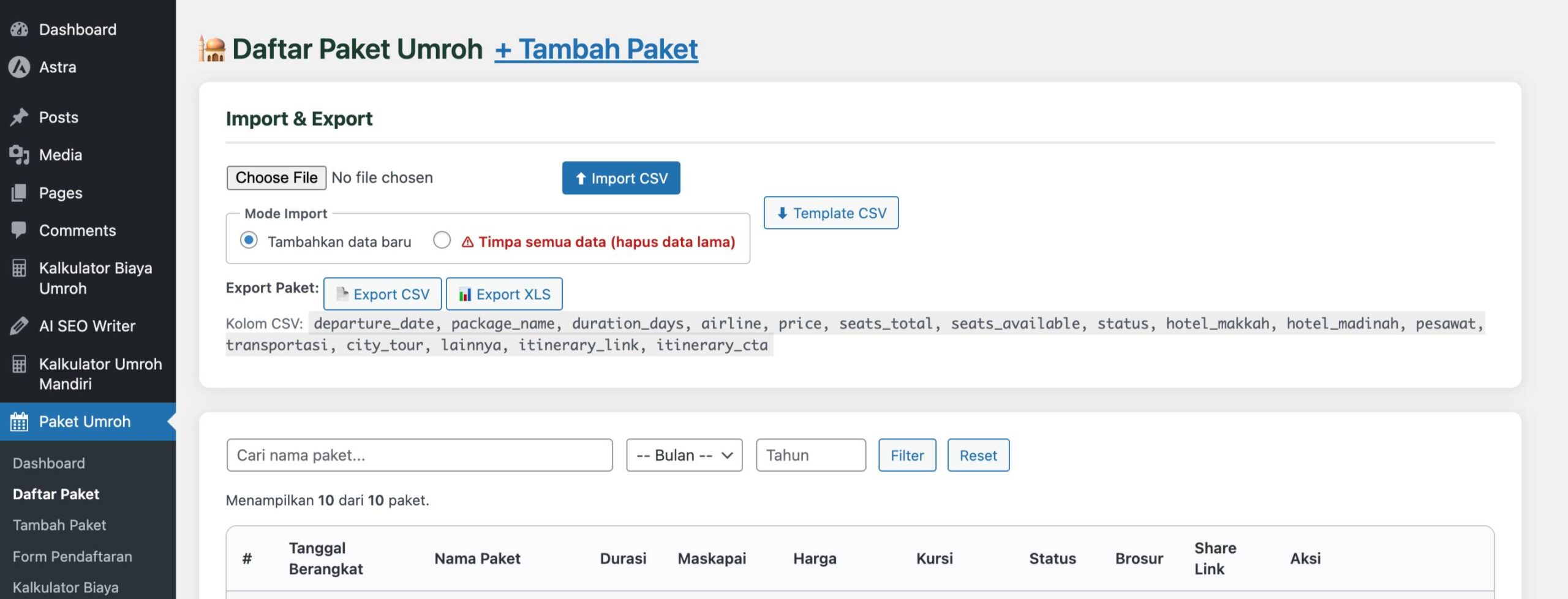The height and width of the screenshot is (599, 1568).
Task: Click the Kursi column header
Action: click(x=935, y=559)
